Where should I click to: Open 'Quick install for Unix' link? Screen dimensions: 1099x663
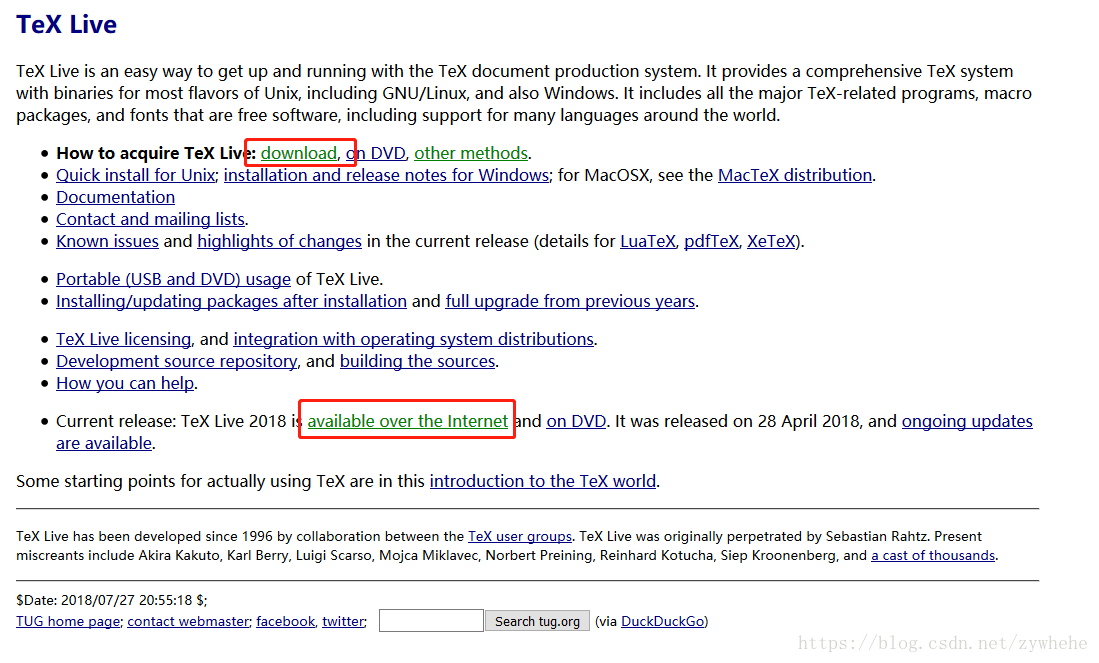[135, 175]
